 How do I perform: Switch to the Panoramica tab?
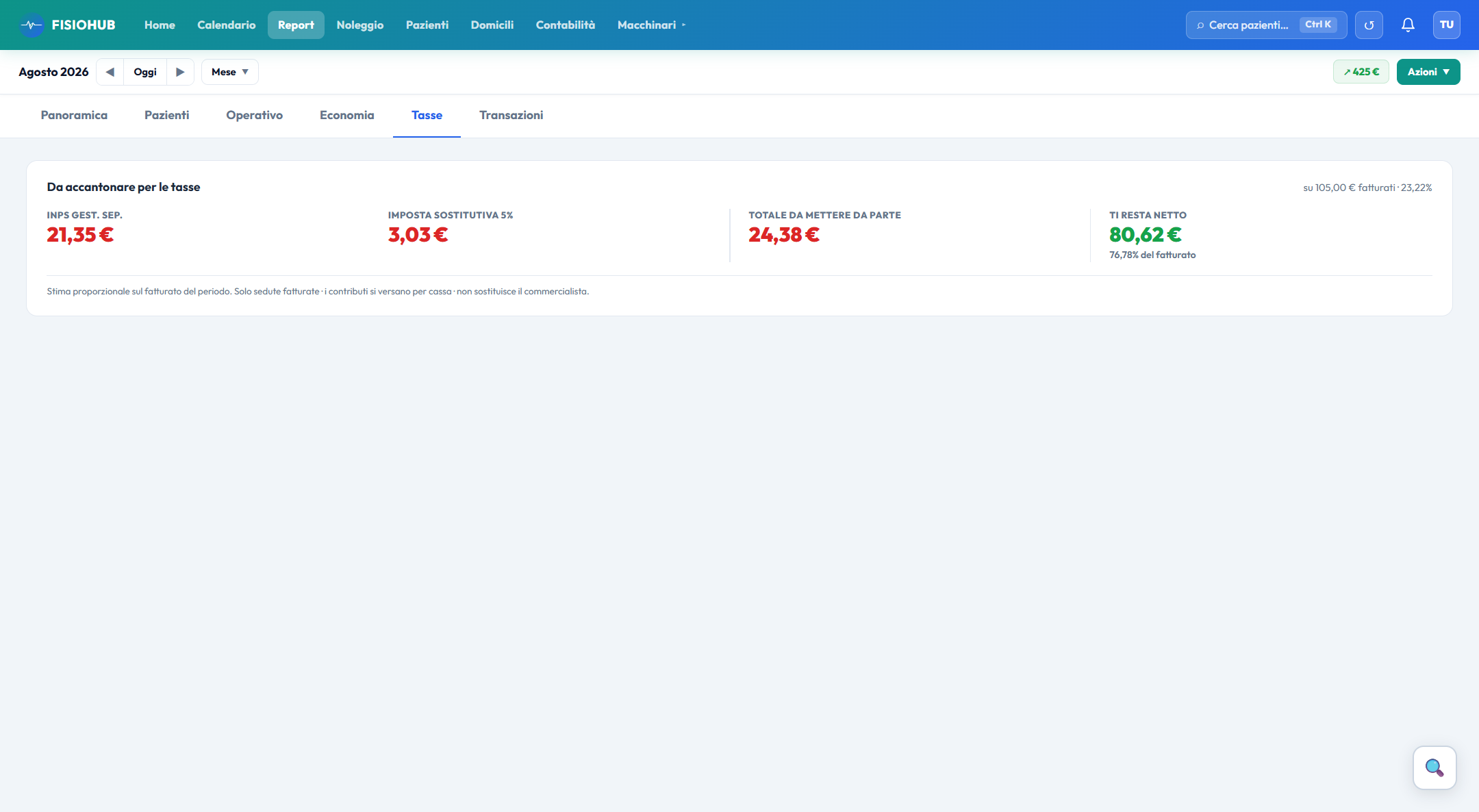pyautogui.click(x=74, y=115)
